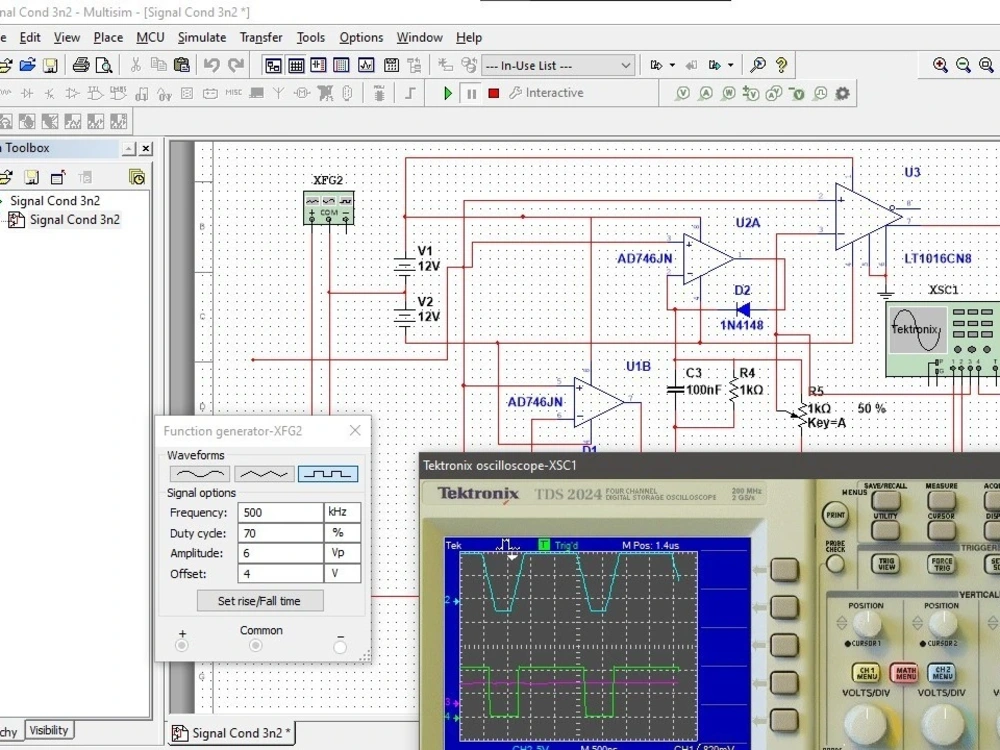Image resolution: width=1000 pixels, height=750 pixels.
Task: Click the Frequency input field of the function generator
Action: [281, 512]
